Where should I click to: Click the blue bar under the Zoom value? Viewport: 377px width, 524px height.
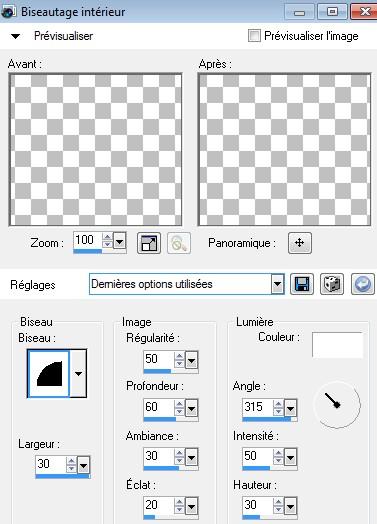(88, 251)
